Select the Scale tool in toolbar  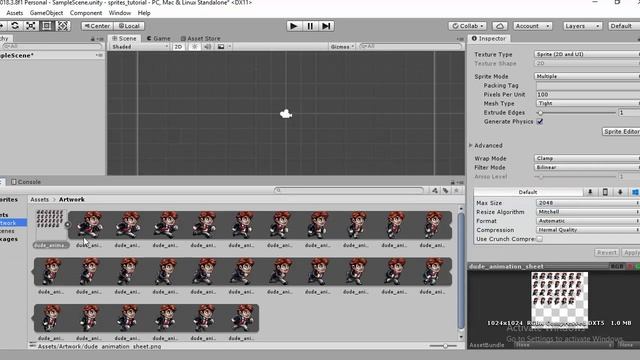pyautogui.click(x=31, y=26)
